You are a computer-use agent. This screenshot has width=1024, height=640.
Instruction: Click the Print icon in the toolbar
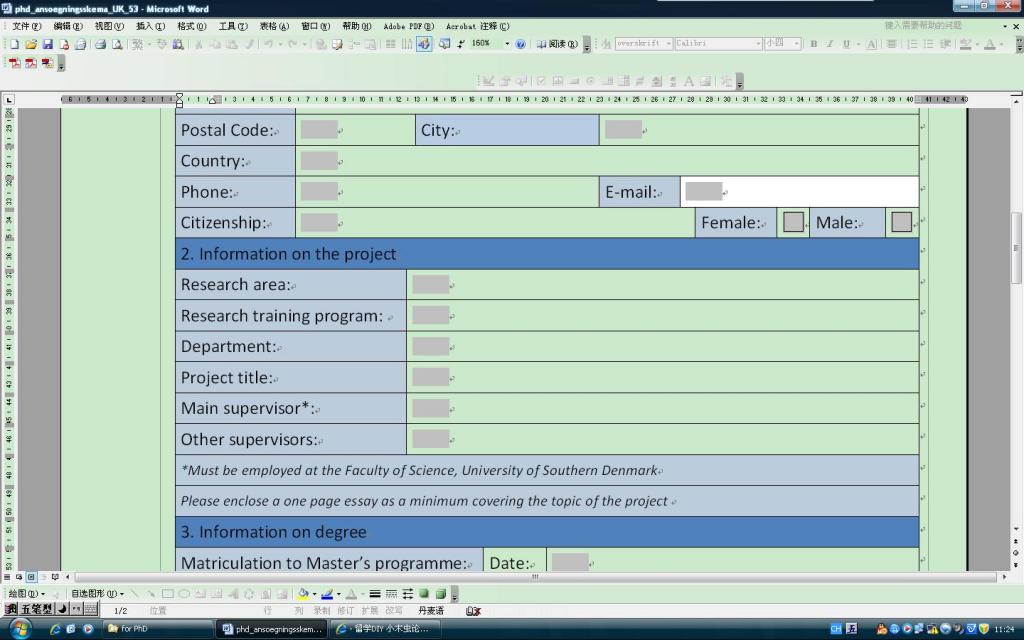[100, 44]
